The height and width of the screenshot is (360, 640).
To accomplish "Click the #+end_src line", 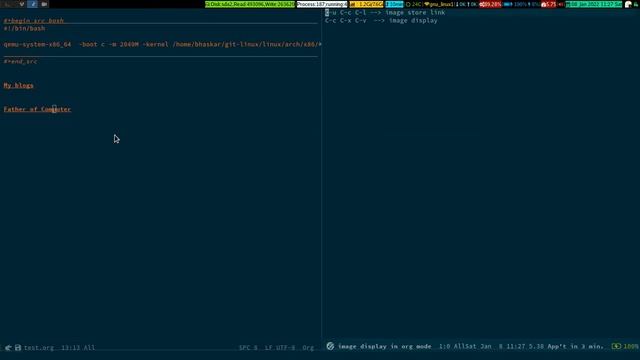I will coord(20,61).
